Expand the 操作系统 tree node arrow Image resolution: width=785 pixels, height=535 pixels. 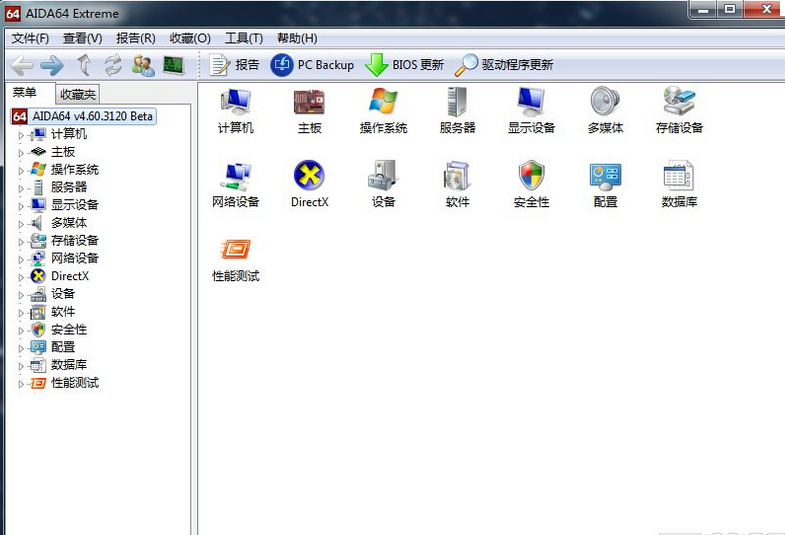(x=21, y=171)
